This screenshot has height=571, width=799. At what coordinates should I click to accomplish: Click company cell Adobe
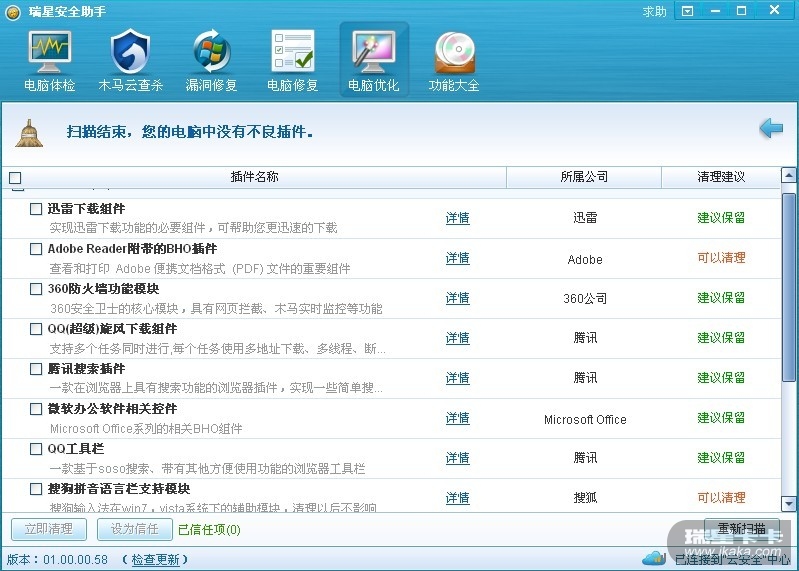585,260
